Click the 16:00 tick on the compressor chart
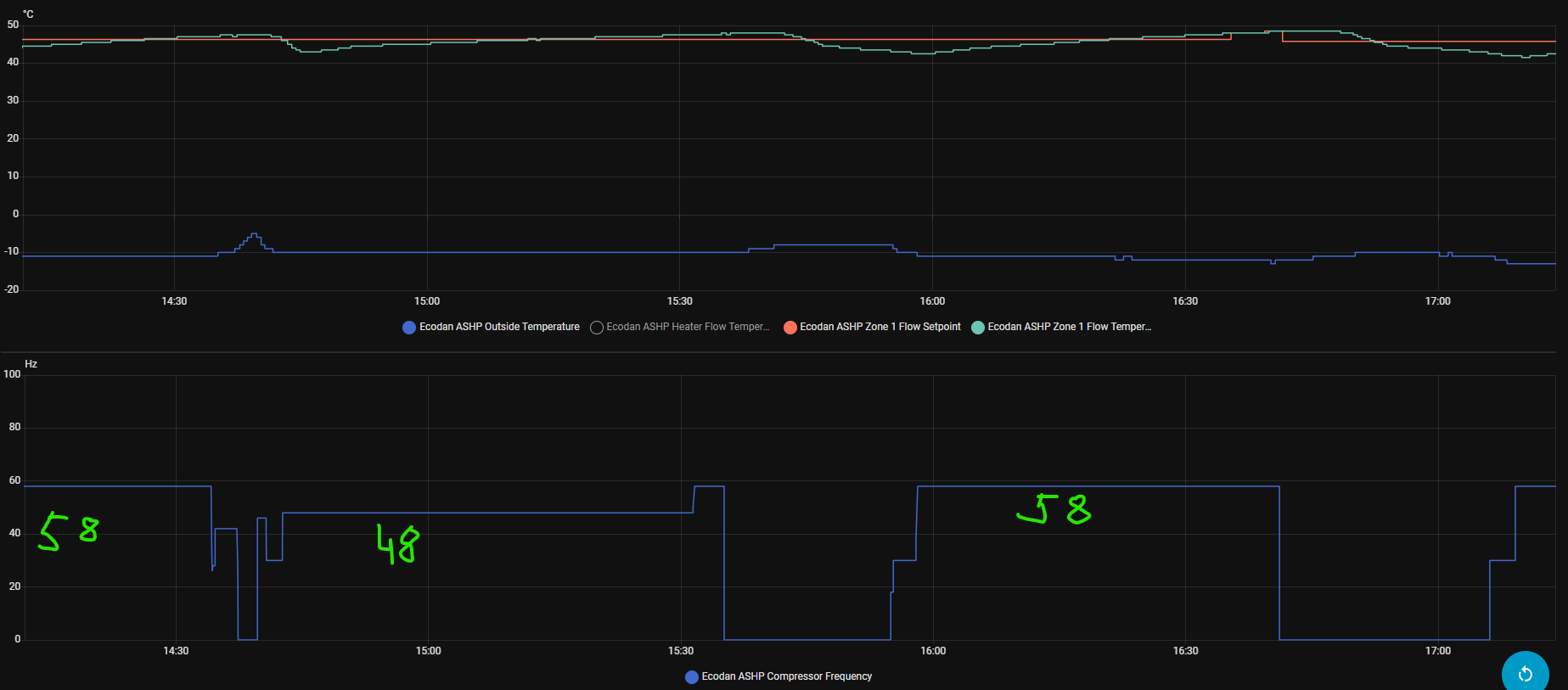Viewport: 1568px width, 690px height. (933, 651)
